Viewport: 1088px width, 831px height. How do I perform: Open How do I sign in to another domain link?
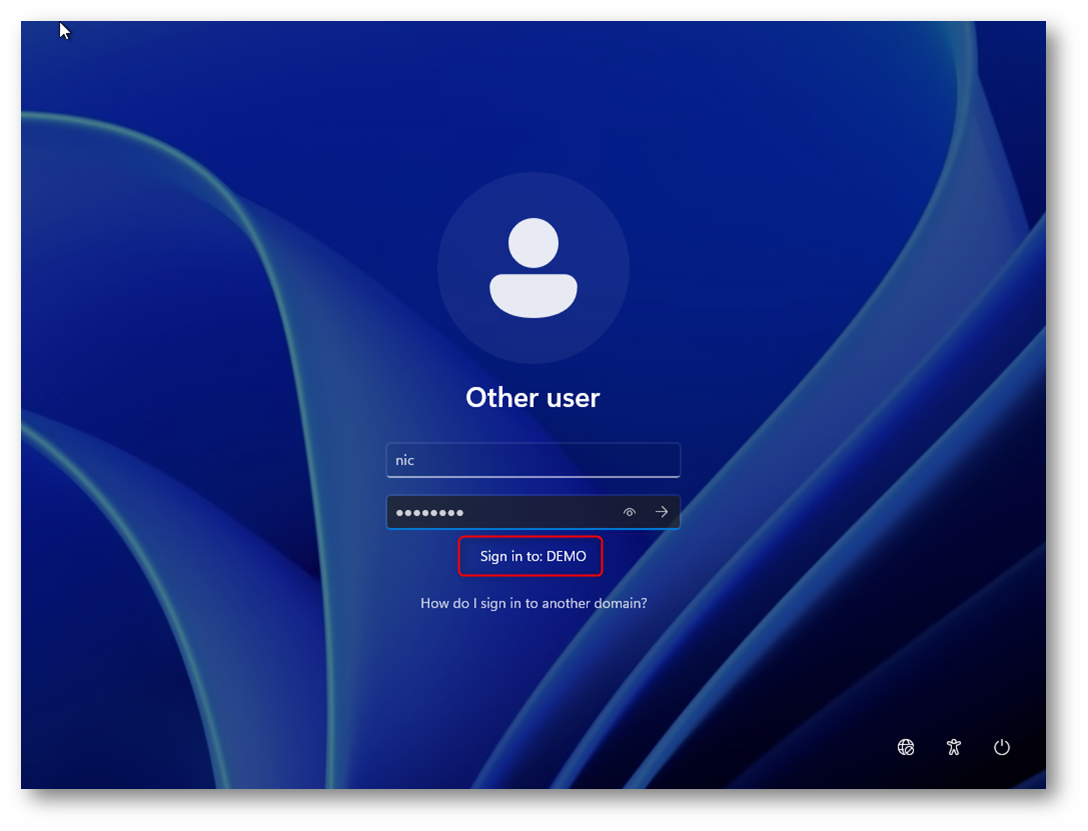[x=534, y=603]
